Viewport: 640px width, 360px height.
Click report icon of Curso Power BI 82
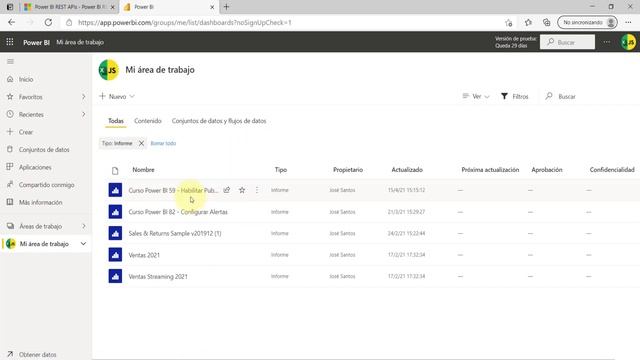point(115,211)
